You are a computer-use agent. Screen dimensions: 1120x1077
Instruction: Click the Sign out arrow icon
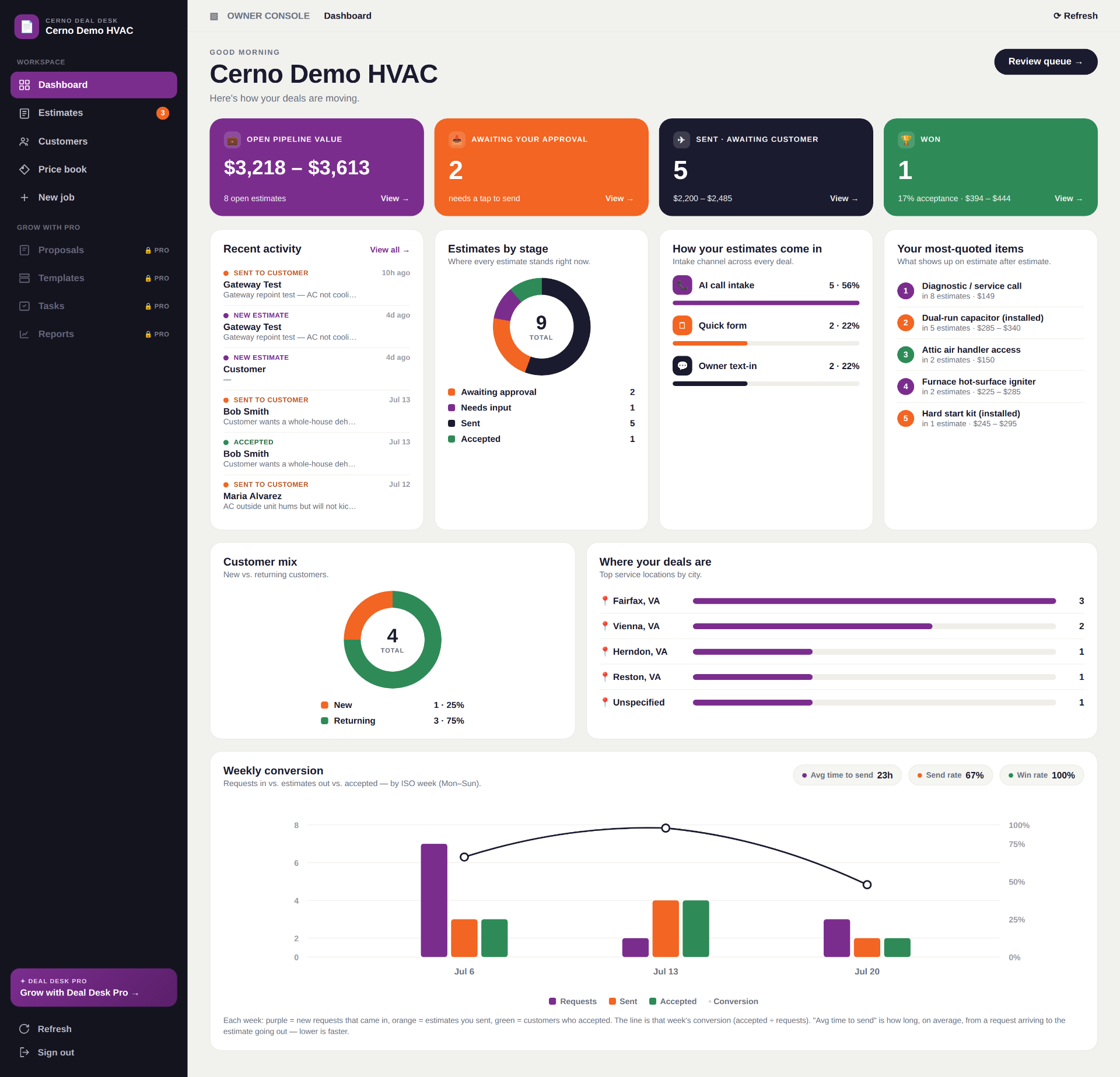[x=24, y=1052]
